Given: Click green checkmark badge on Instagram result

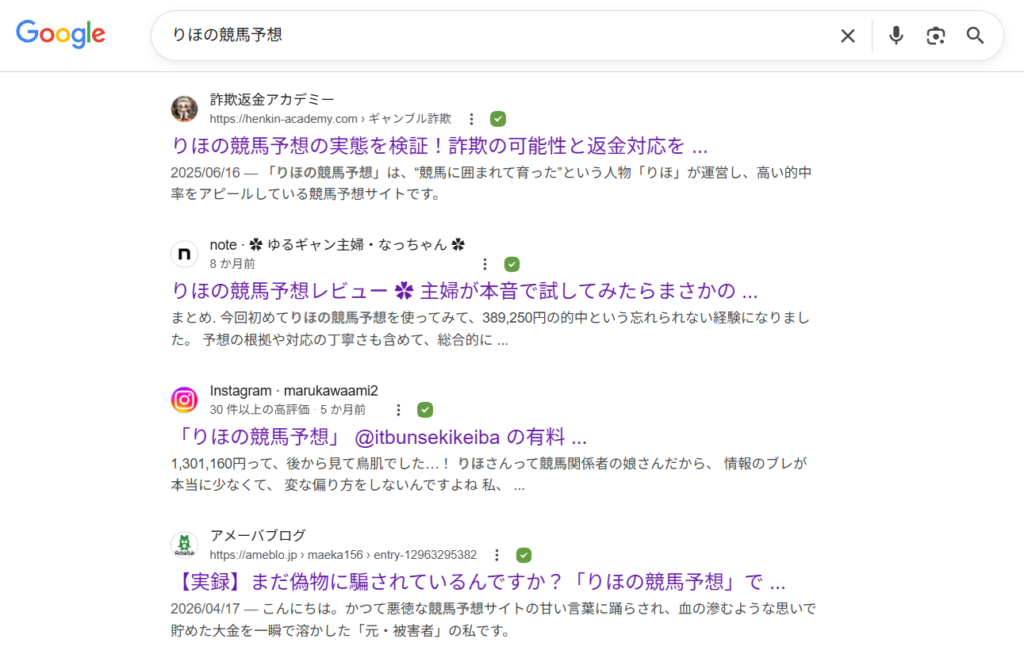Looking at the screenshot, I should [x=425, y=410].
